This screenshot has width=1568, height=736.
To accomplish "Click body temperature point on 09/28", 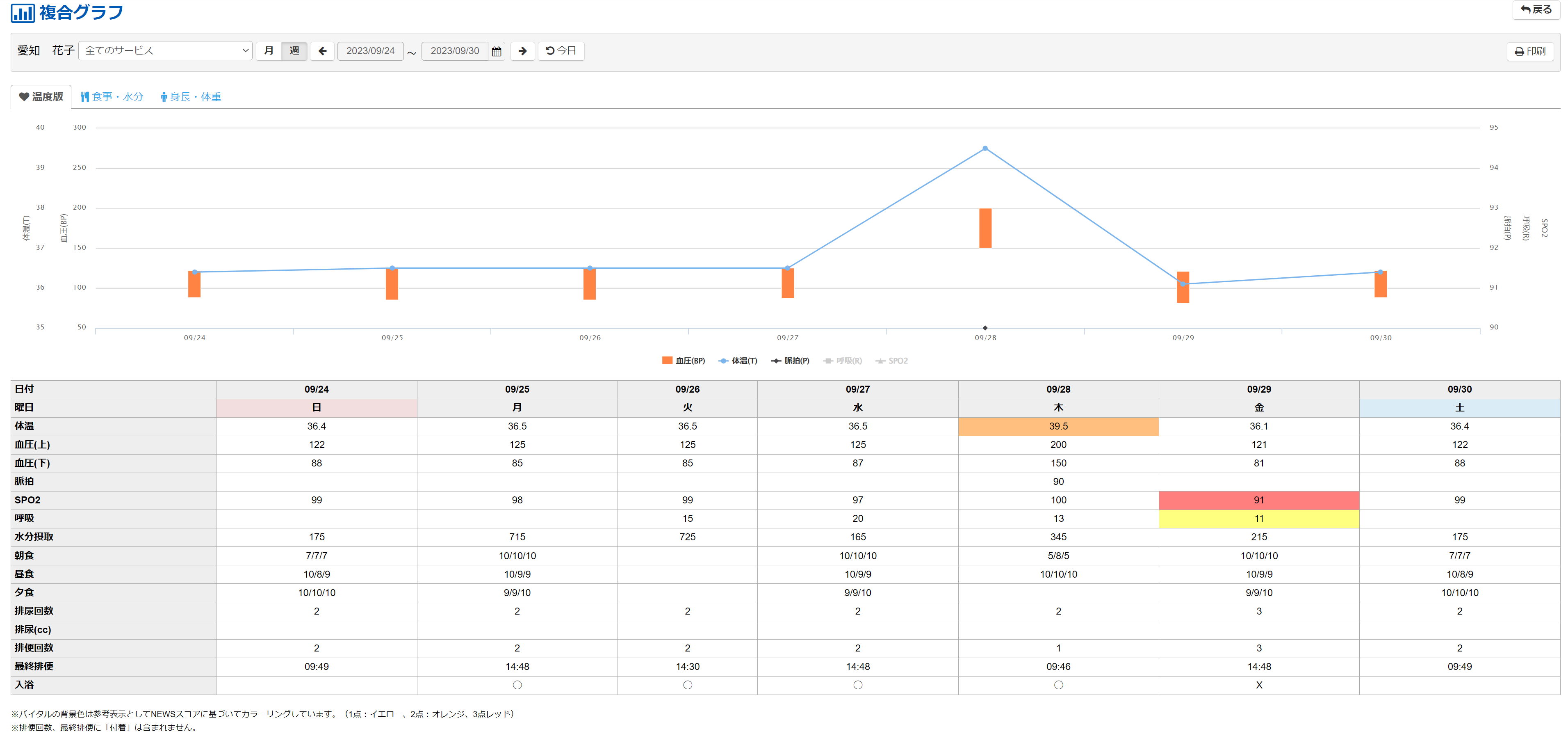I will click(x=985, y=149).
